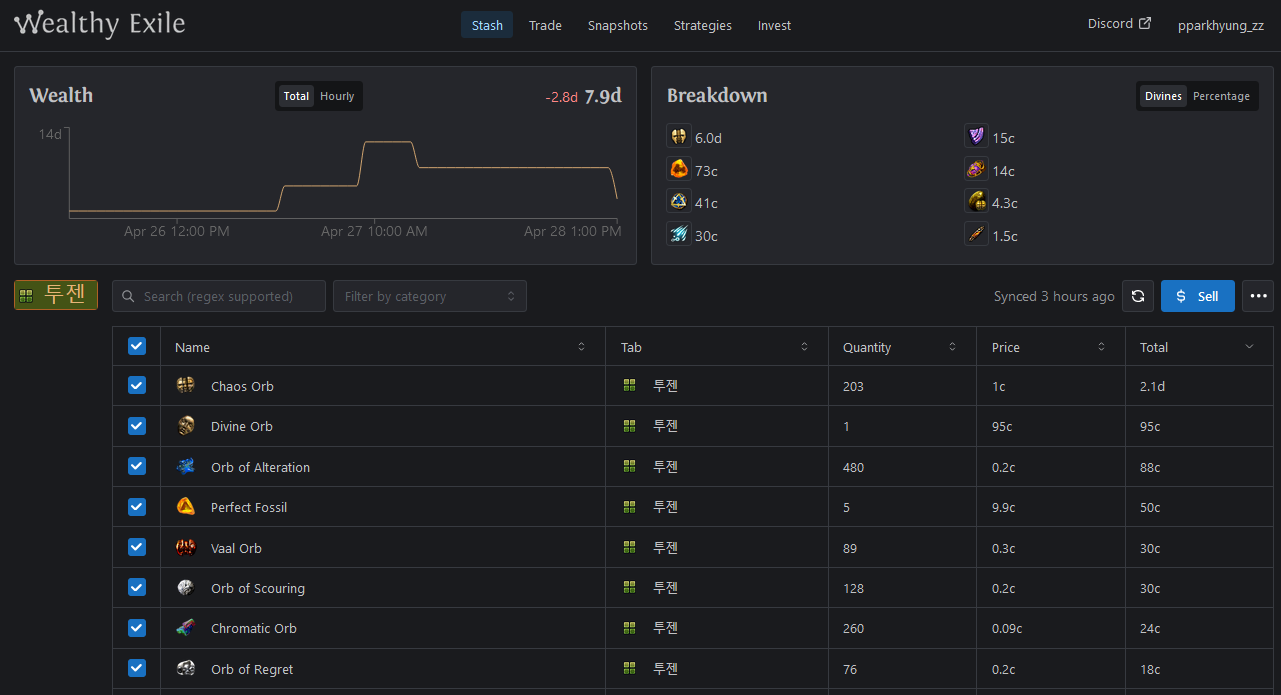1281x695 pixels.
Task: Click the Wealth line chart
Action: [x=343, y=173]
